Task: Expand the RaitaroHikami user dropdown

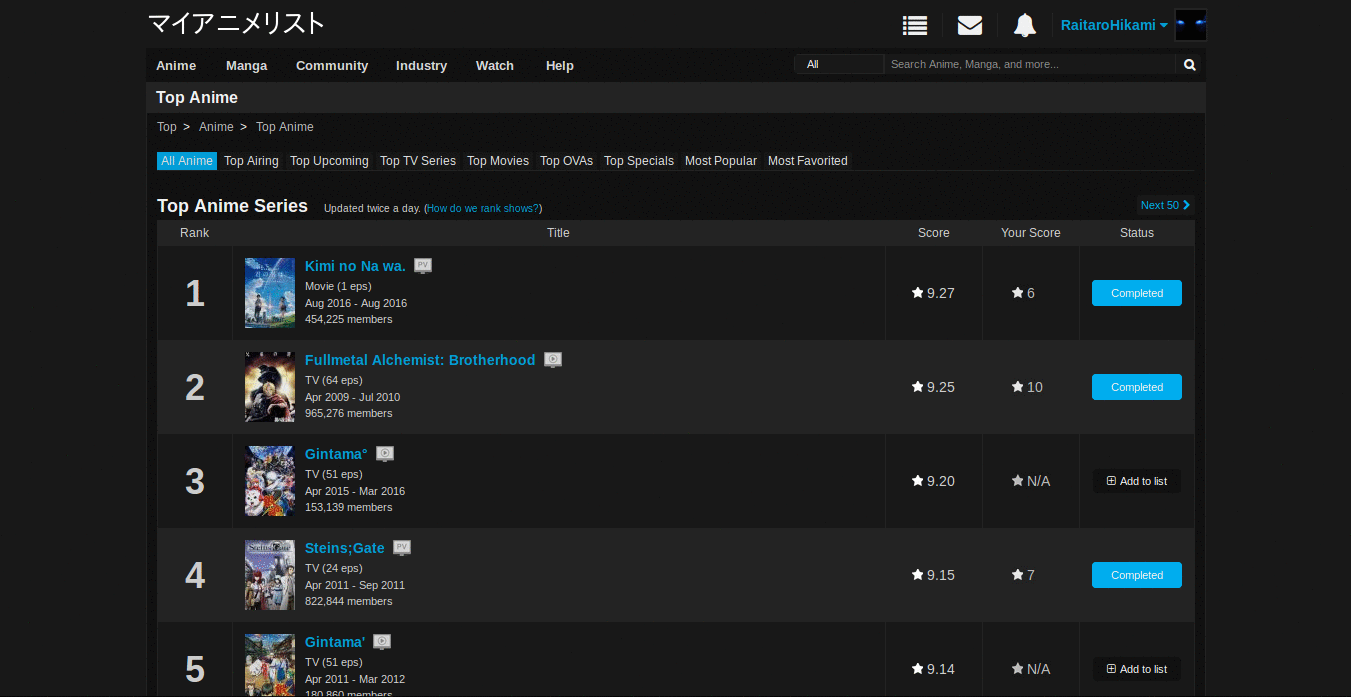Action: tap(1114, 25)
